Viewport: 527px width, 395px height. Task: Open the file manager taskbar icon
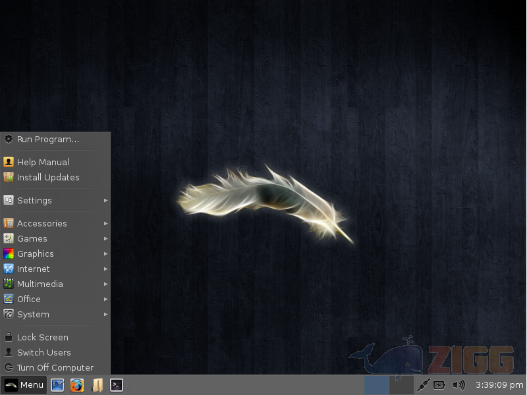97,385
